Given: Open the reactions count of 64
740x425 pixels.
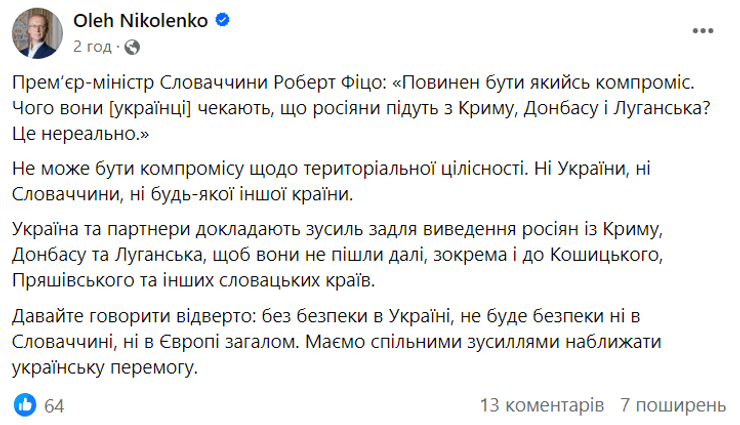Looking at the screenshot, I should 54,405.
